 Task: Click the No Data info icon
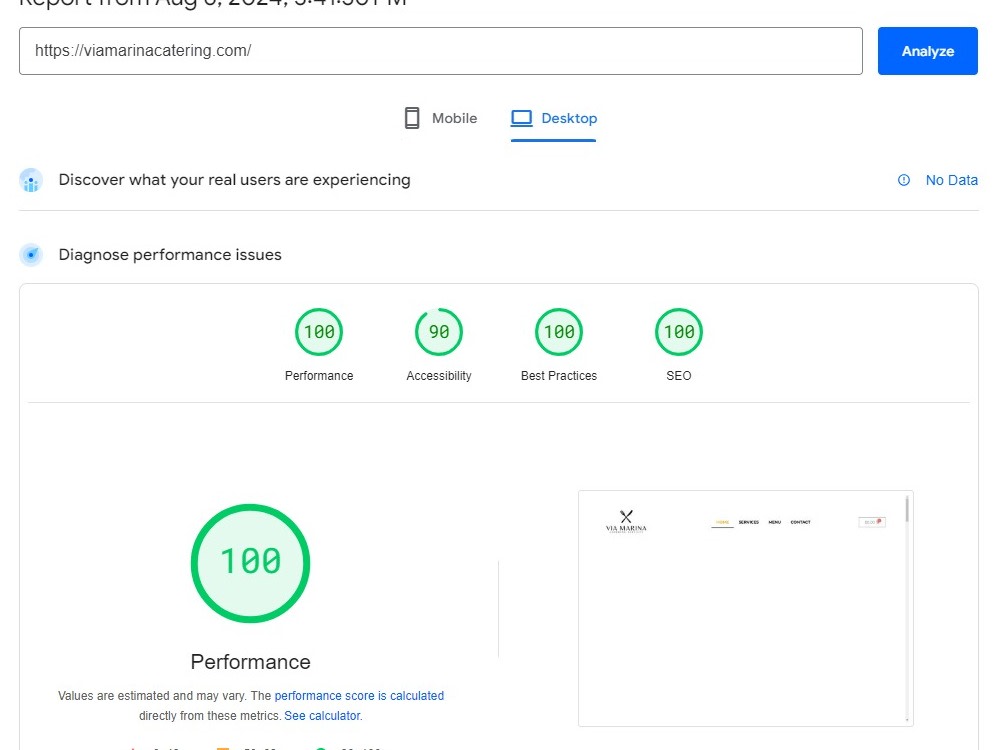click(x=904, y=180)
